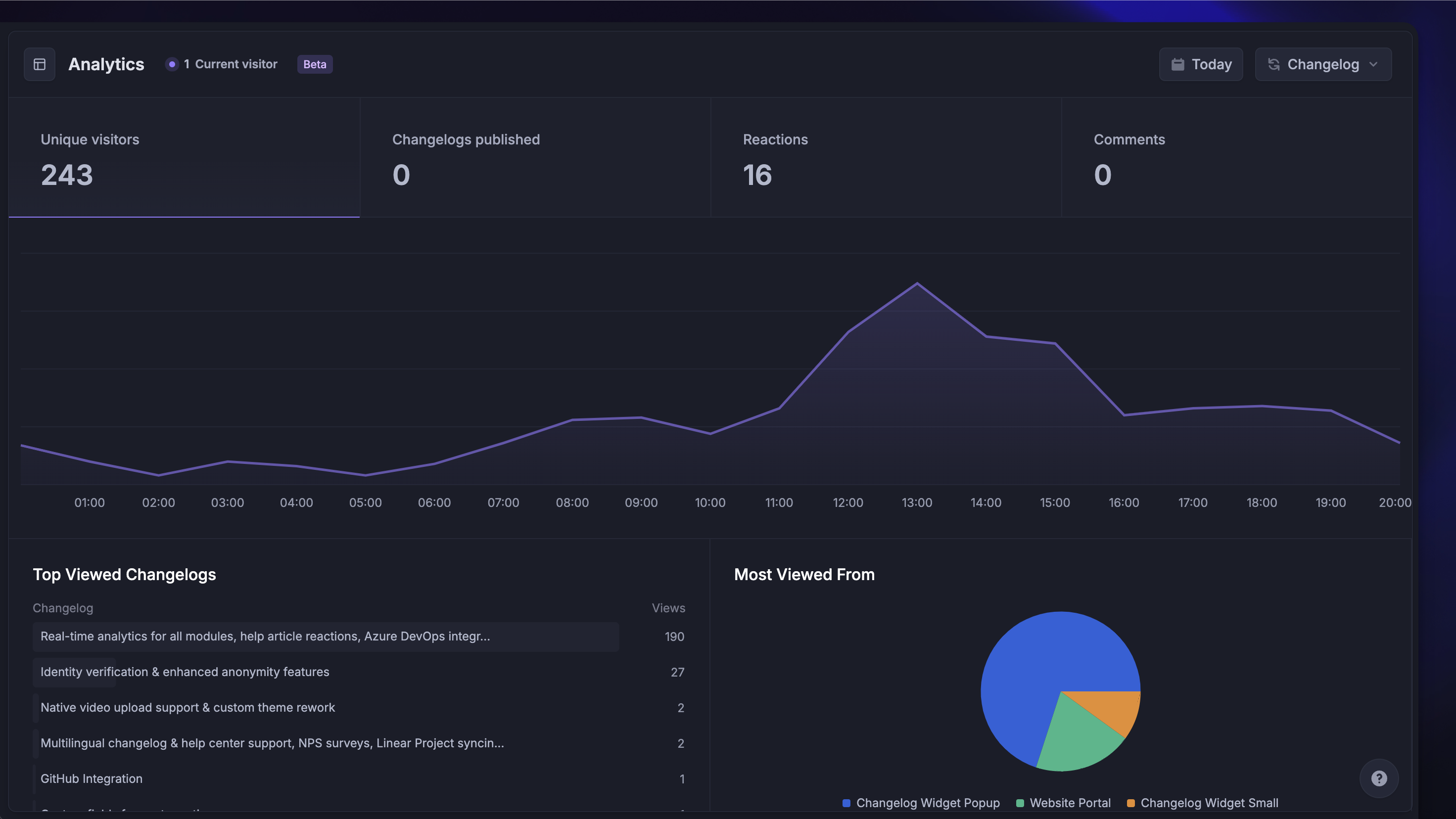Select the Reactions stat card
The height and width of the screenshot is (819, 1456).
[886, 158]
